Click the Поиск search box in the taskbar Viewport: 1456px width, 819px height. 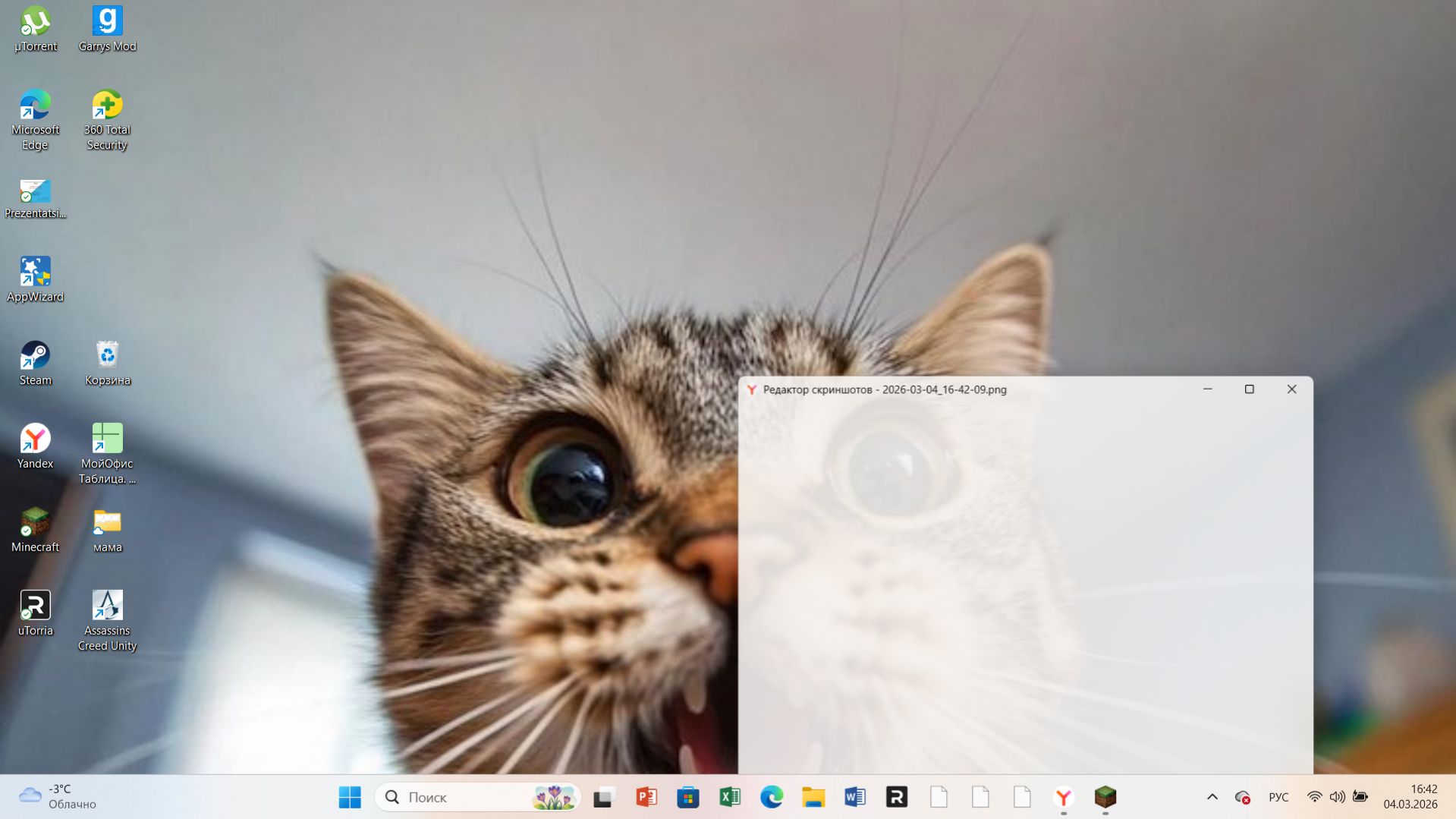coord(478,797)
